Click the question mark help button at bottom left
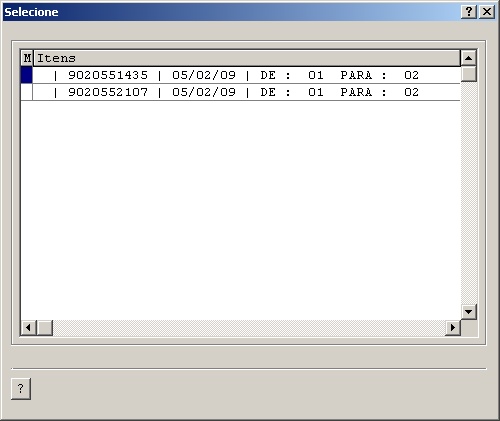Image resolution: width=500 pixels, height=421 pixels. pos(21,389)
